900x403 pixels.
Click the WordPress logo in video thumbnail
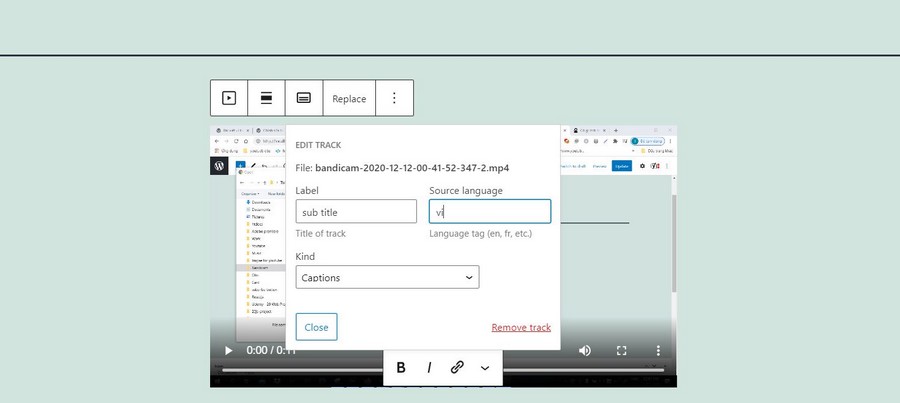(x=219, y=166)
